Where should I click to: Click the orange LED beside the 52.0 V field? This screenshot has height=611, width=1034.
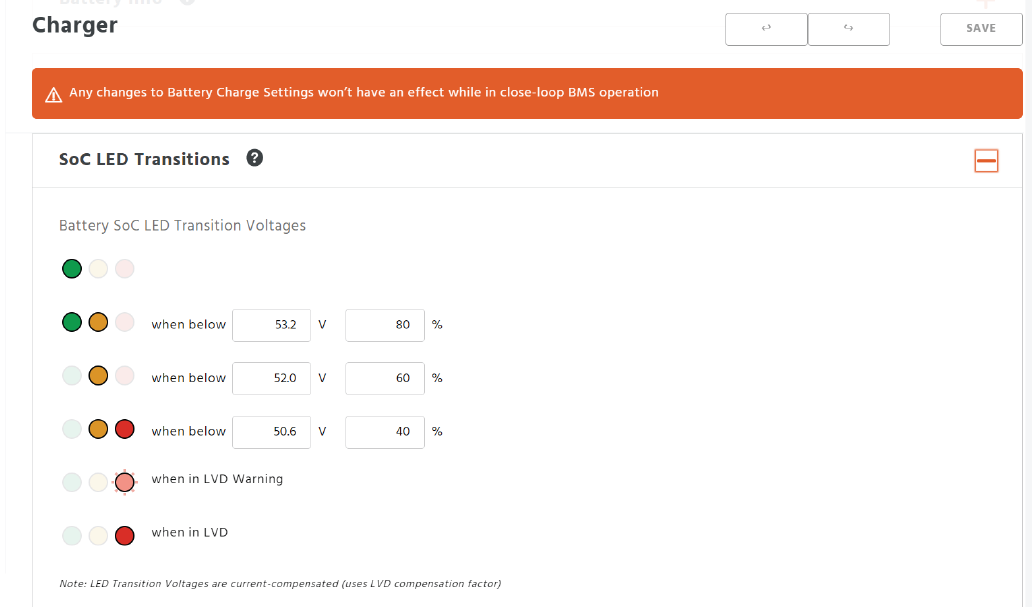coord(98,376)
